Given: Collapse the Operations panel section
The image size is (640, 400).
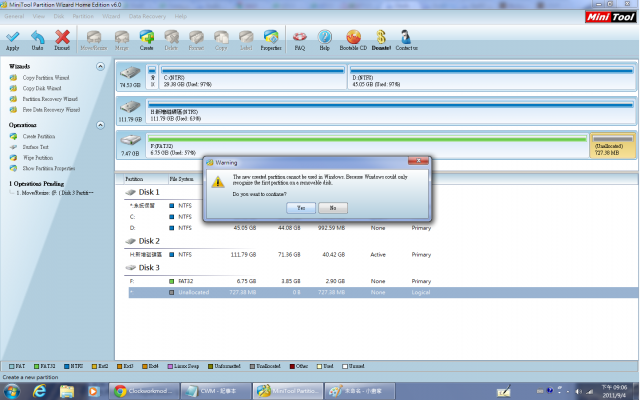Looking at the screenshot, I should [x=100, y=125].
